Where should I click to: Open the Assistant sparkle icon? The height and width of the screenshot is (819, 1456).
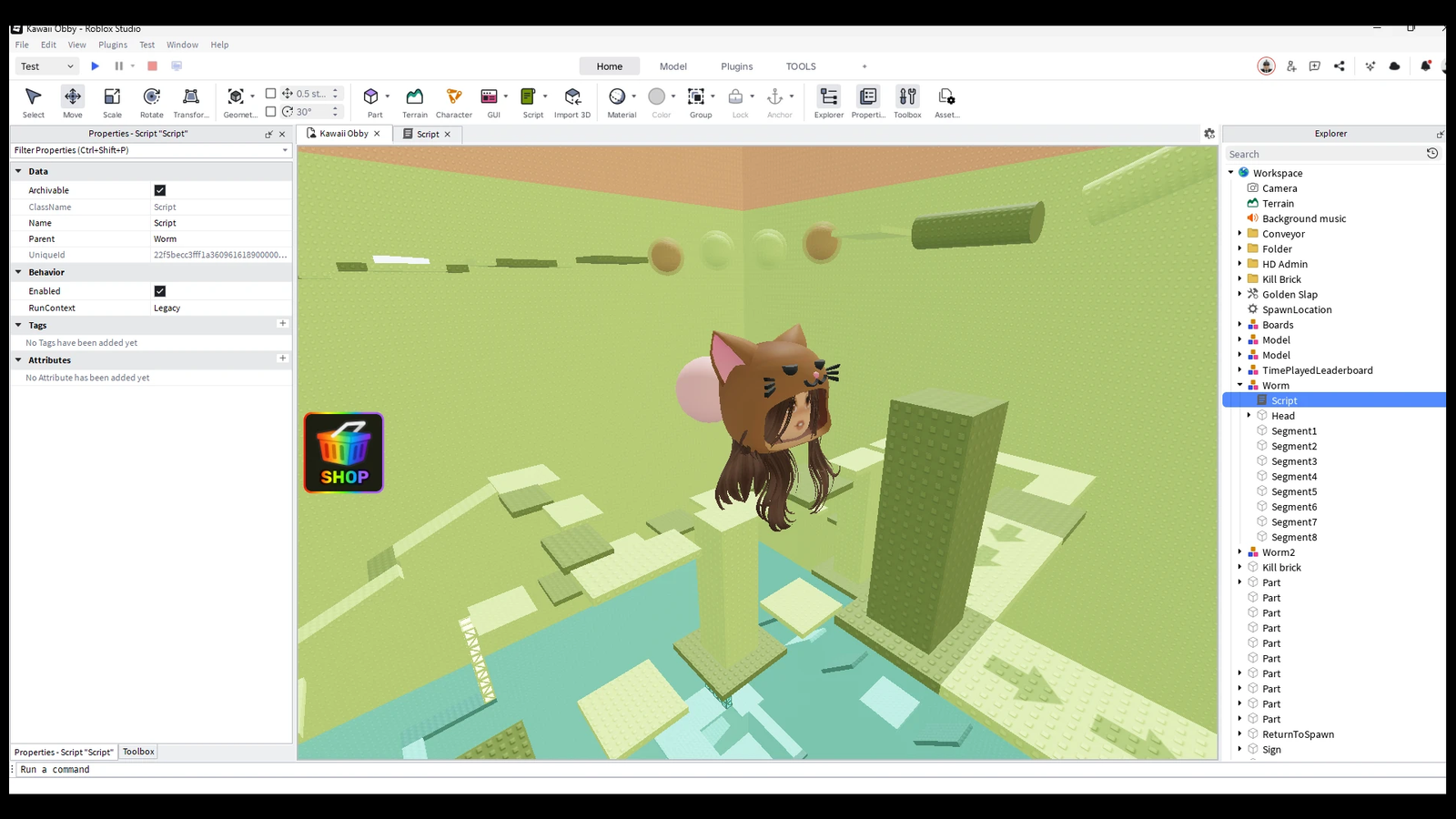1370,66
